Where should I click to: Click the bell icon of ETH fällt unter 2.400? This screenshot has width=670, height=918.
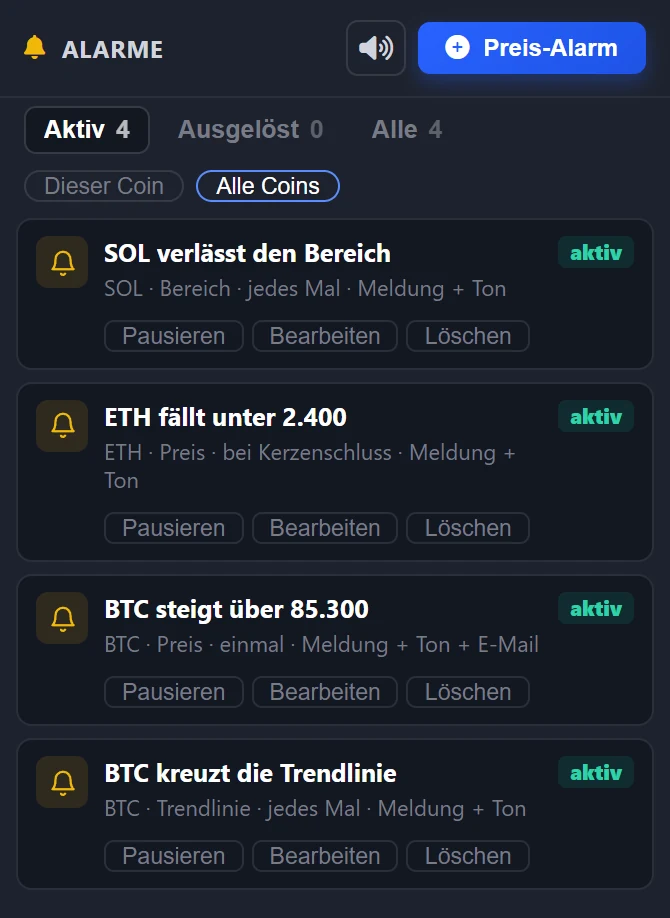coord(62,426)
